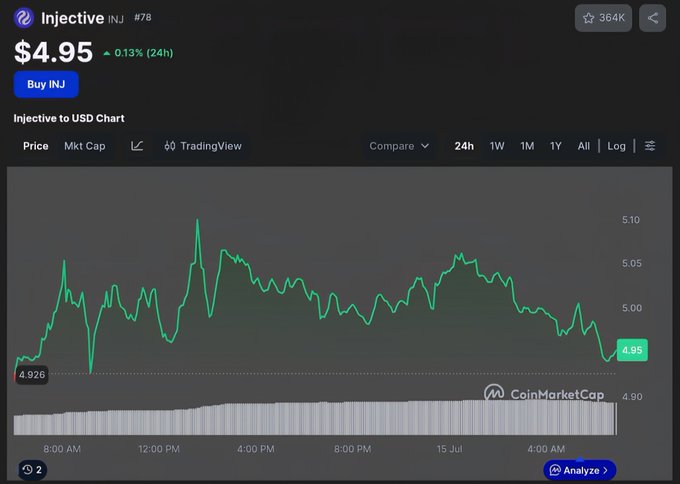Open the TradingView chart mode
680x484 pixels.
(x=203, y=146)
